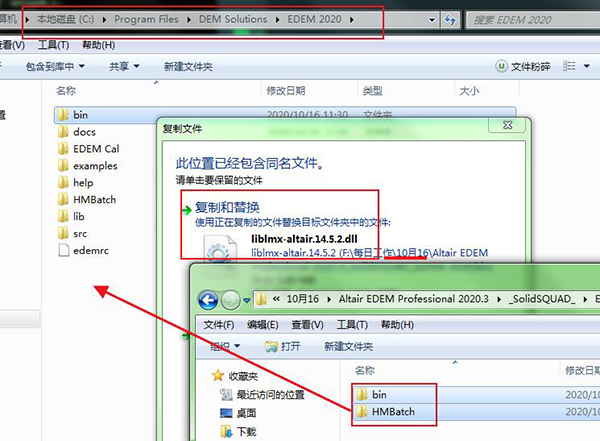Click the liblmx-altair.14.5.2.dll file icon

tap(220, 249)
